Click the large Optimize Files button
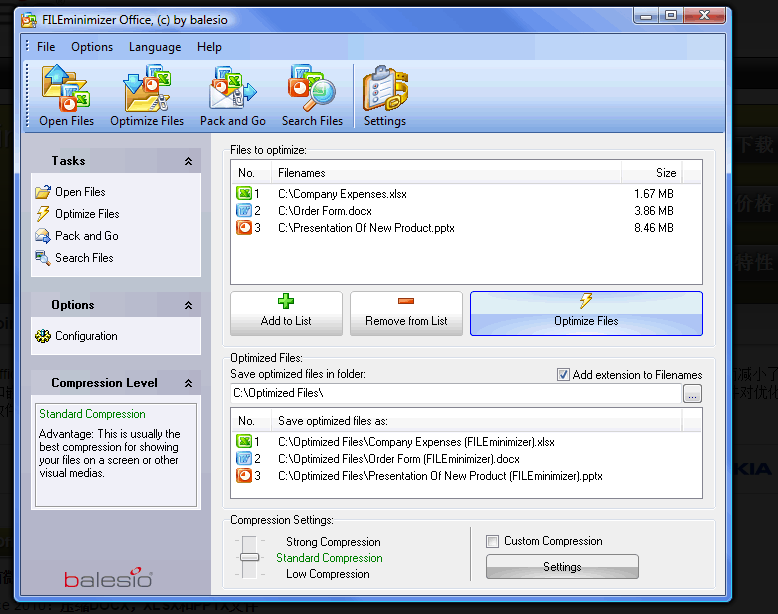Screen dimensions: 778x614 coord(586,313)
